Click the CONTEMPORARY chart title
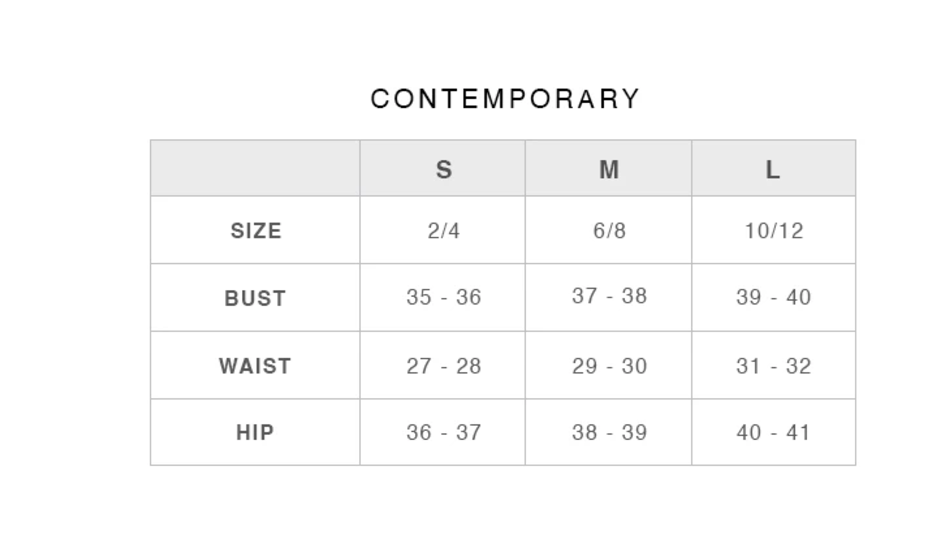 click(505, 99)
